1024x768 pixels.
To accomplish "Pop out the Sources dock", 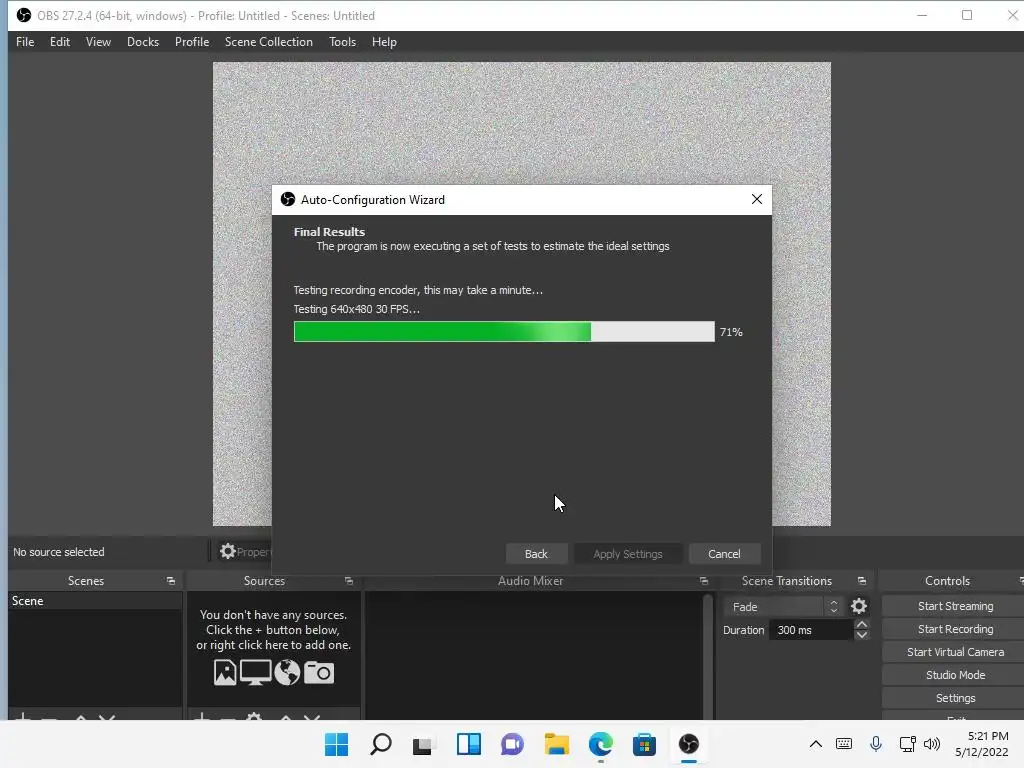I will click(349, 581).
